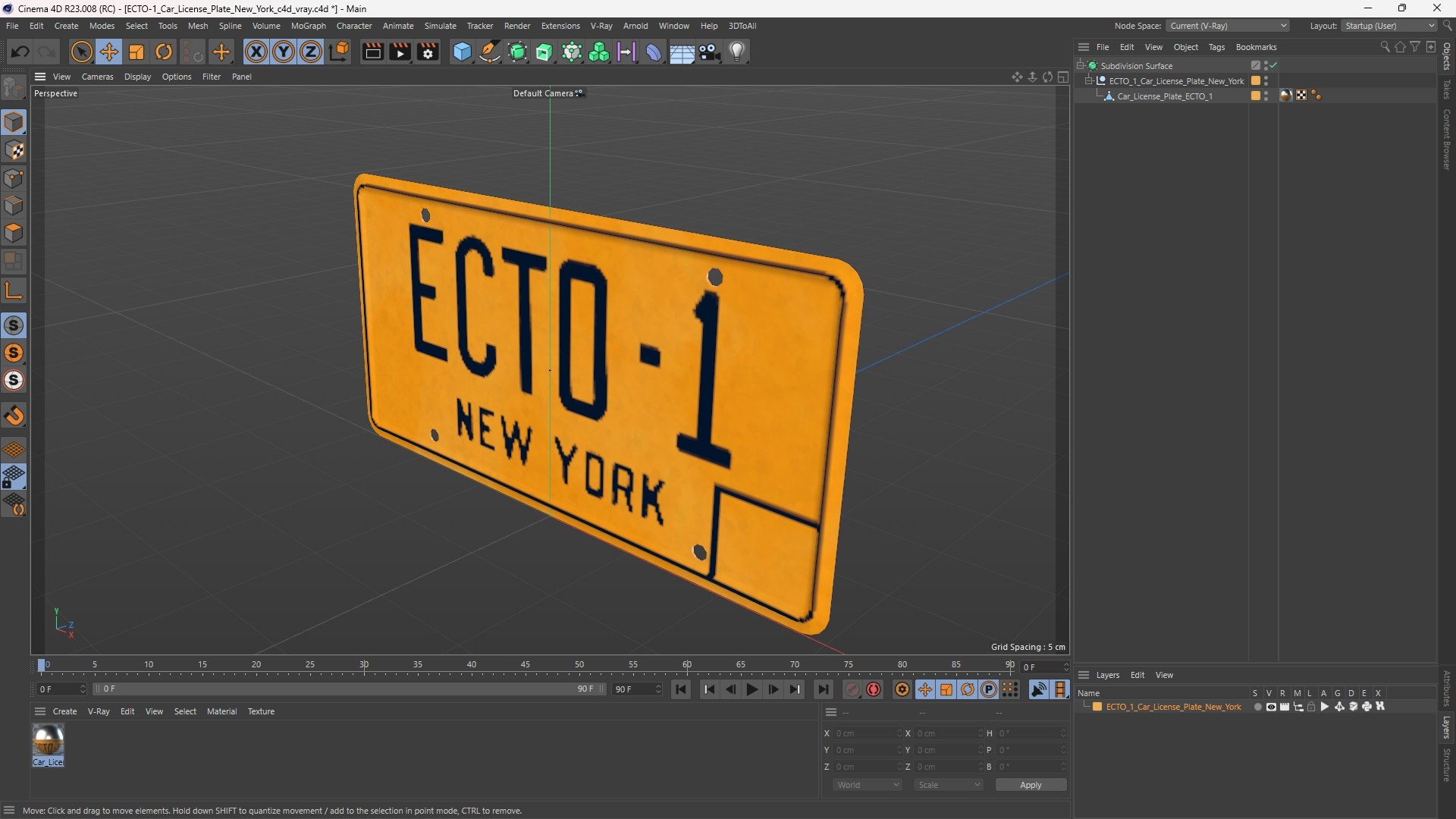
Task: Toggle X axis lock
Action: [256, 52]
